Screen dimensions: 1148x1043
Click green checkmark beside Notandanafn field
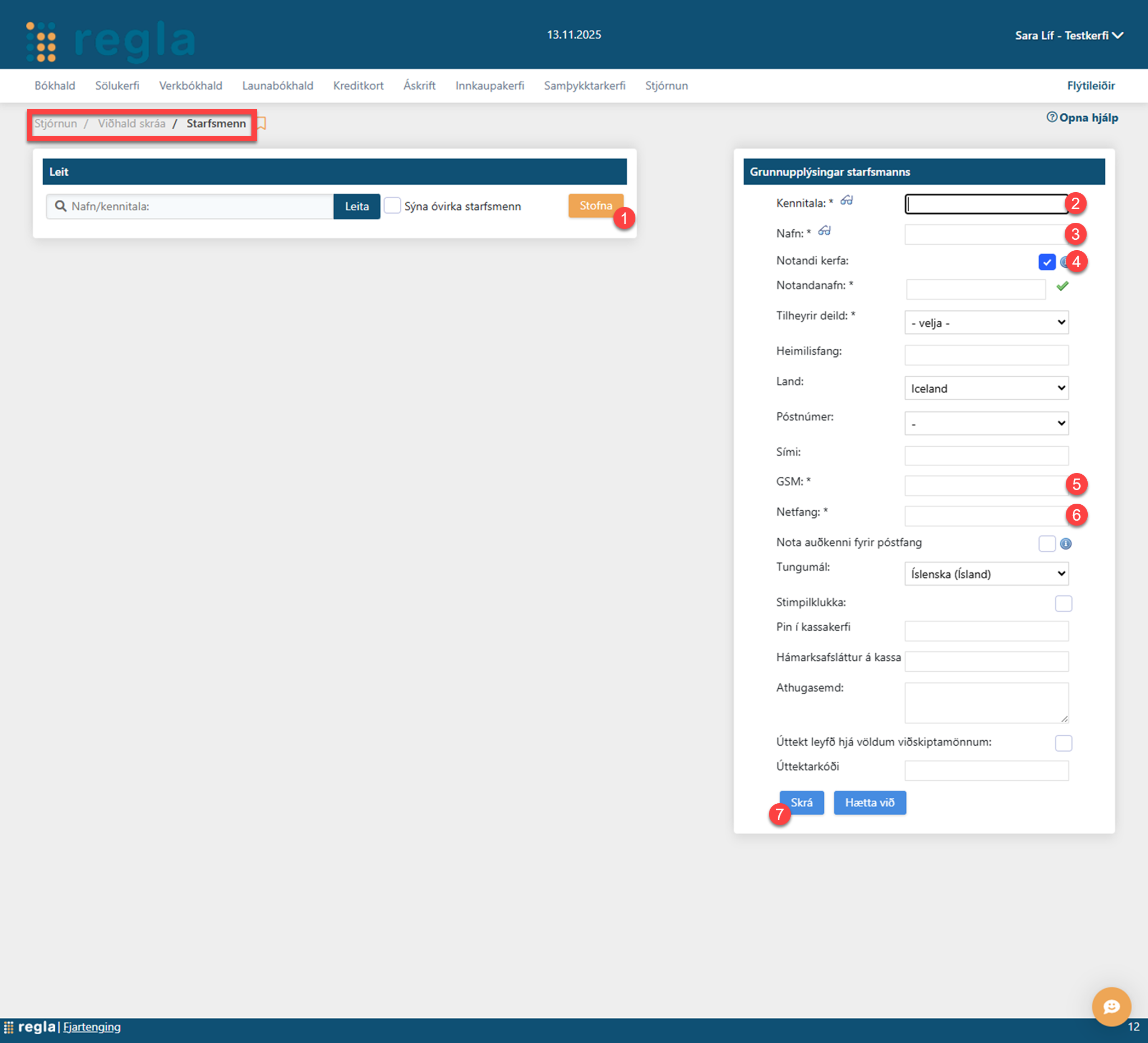(1062, 286)
